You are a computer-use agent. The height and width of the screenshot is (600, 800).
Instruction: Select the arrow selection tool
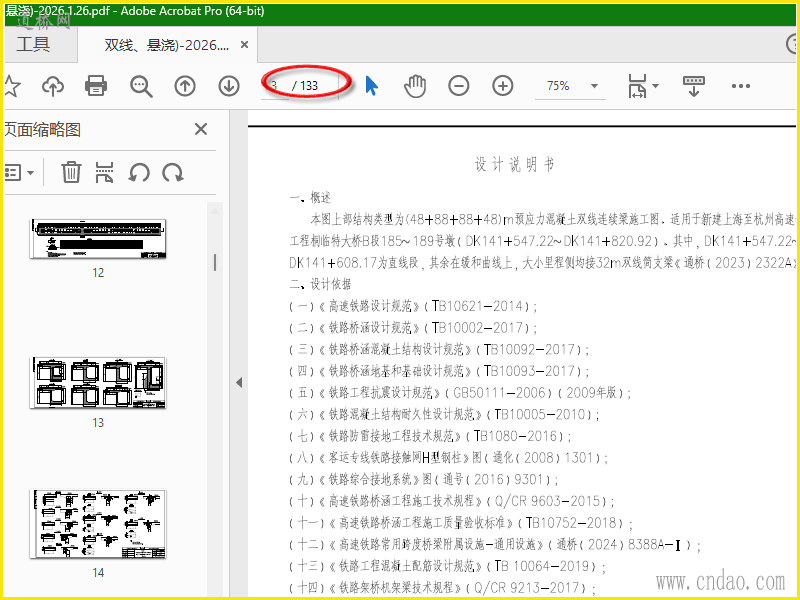pyautogui.click(x=371, y=85)
